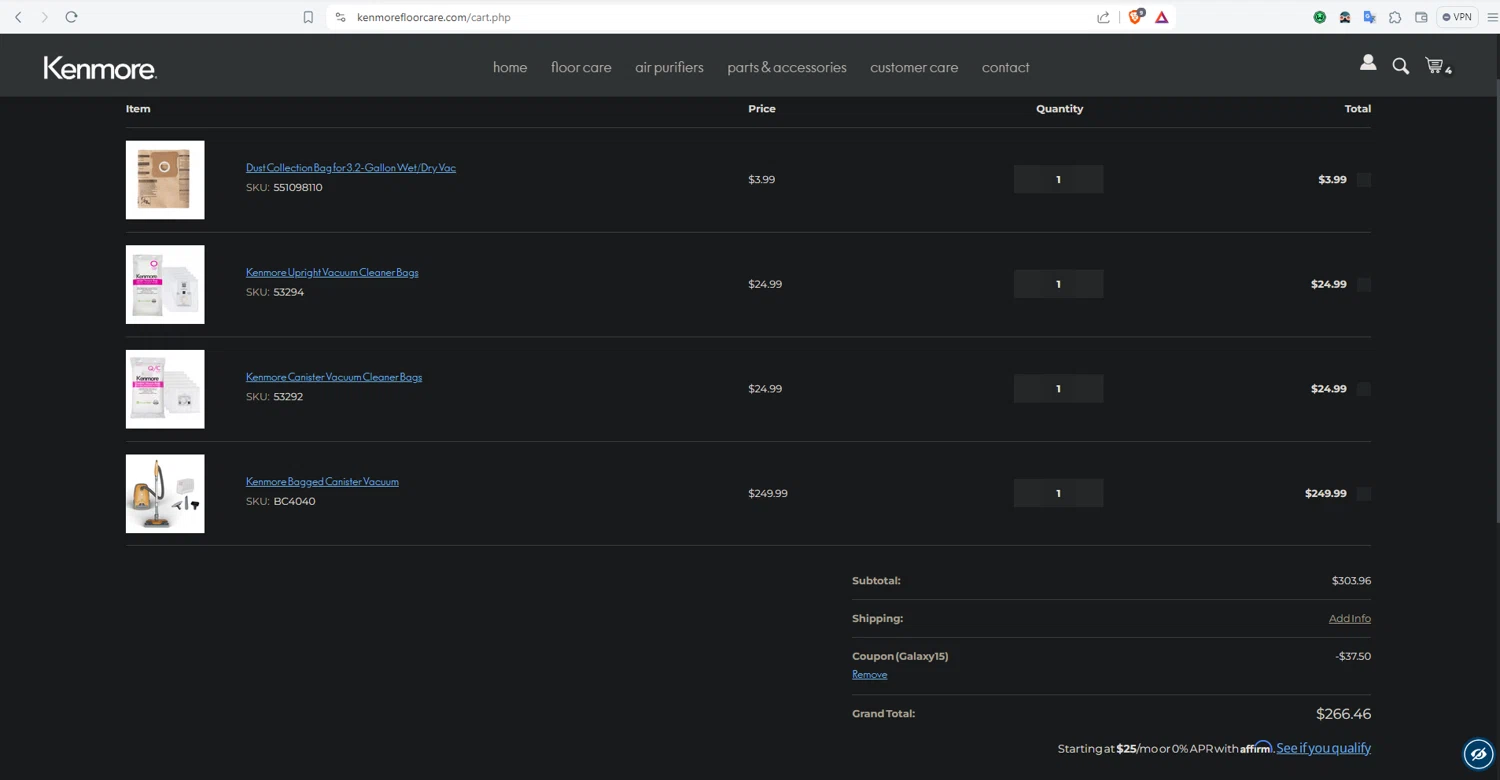
Task: Click the Canister Vacuum Cleaner Bags thumbnail
Action: point(165,389)
